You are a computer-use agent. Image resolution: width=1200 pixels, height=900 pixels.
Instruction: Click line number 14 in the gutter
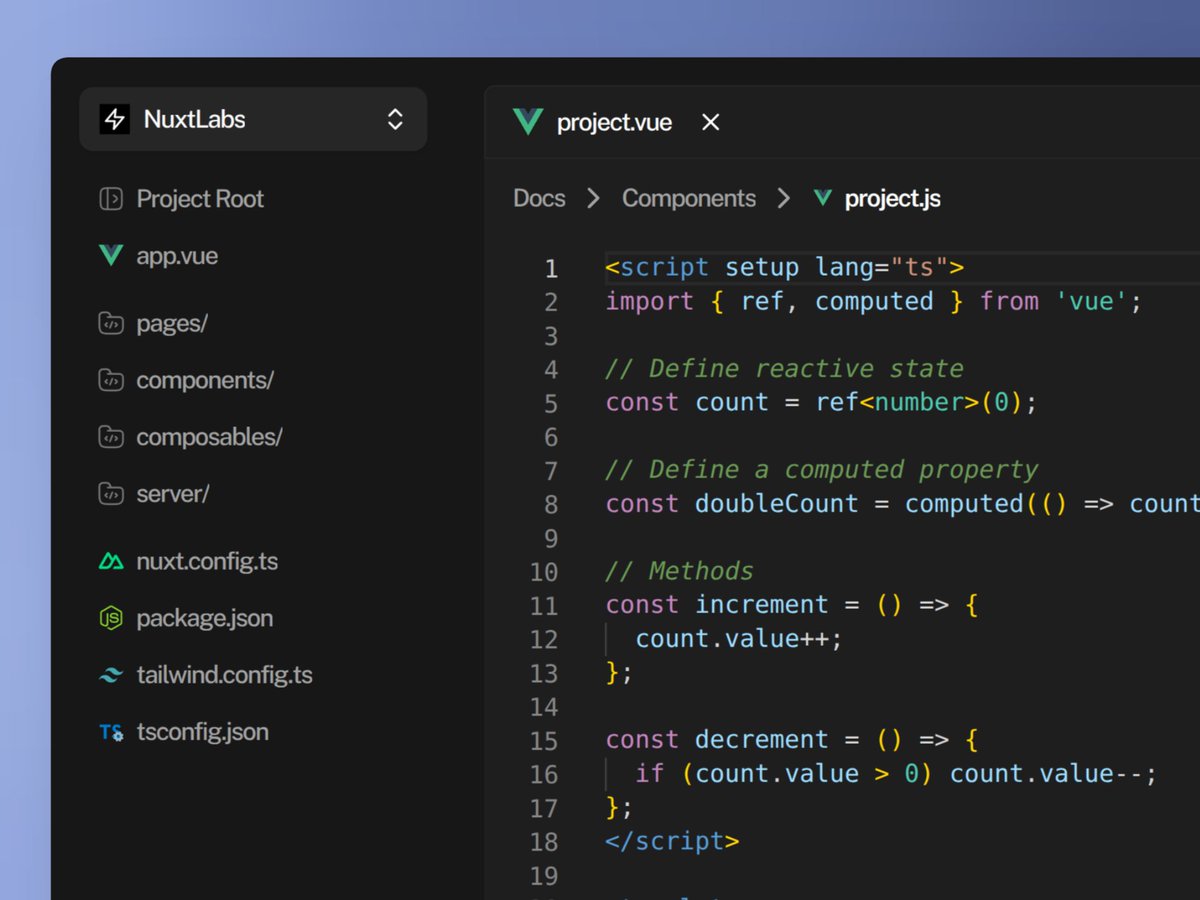click(x=544, y=707)
